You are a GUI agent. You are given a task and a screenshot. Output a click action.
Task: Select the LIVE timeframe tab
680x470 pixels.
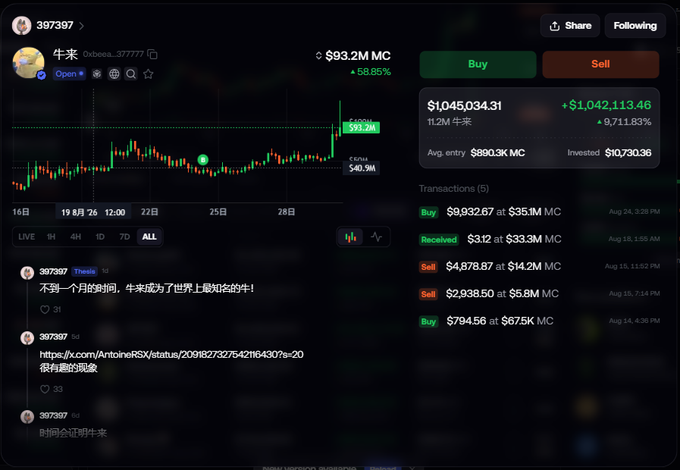26,237
